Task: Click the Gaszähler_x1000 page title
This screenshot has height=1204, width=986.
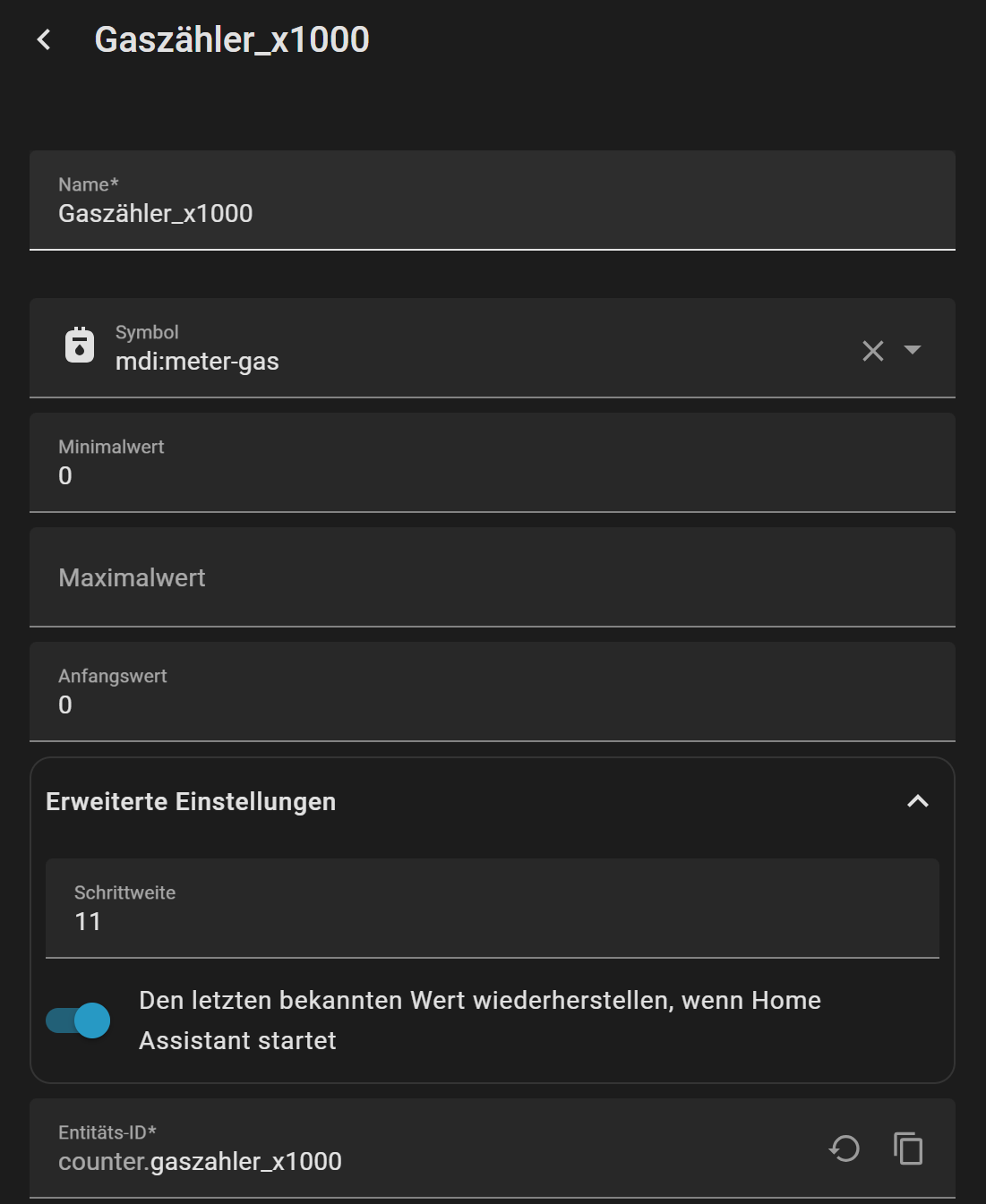Action: pyautogui.click(x=232, y=39)
